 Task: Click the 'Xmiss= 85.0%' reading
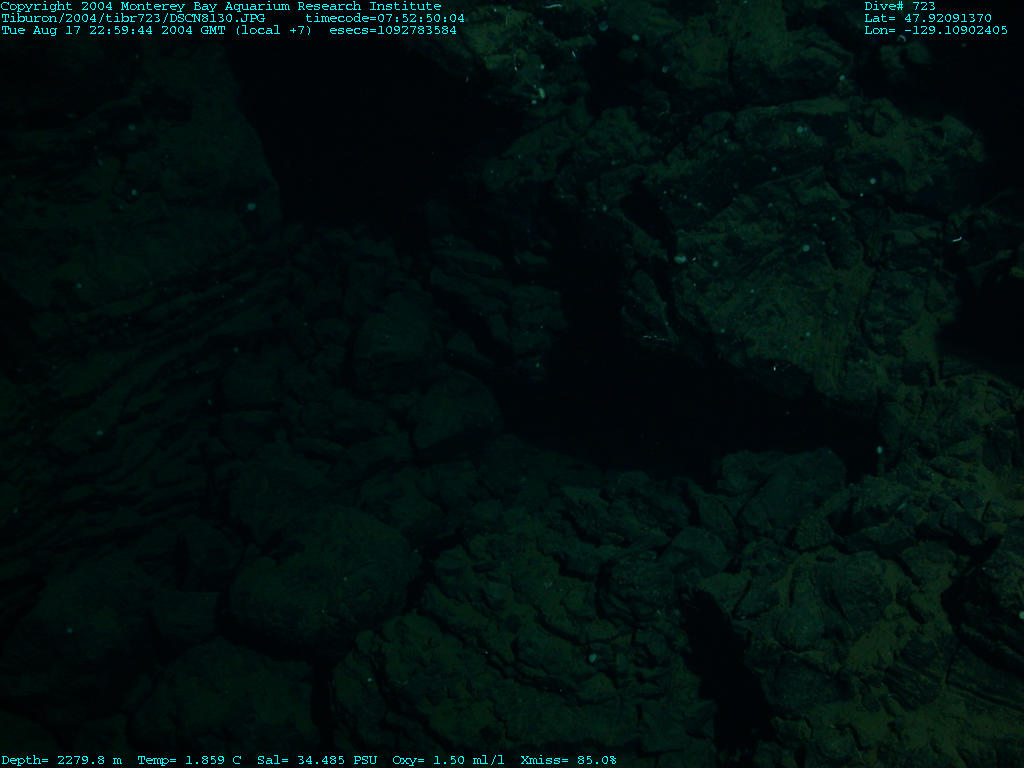pos(569,760)
